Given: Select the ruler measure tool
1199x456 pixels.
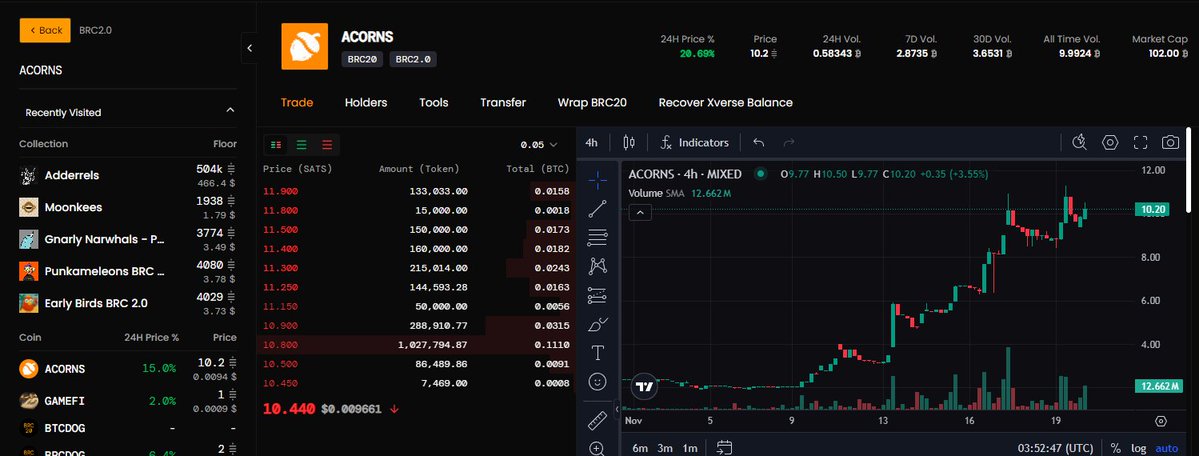Looking at the screenshot, I should pos(597,420).
